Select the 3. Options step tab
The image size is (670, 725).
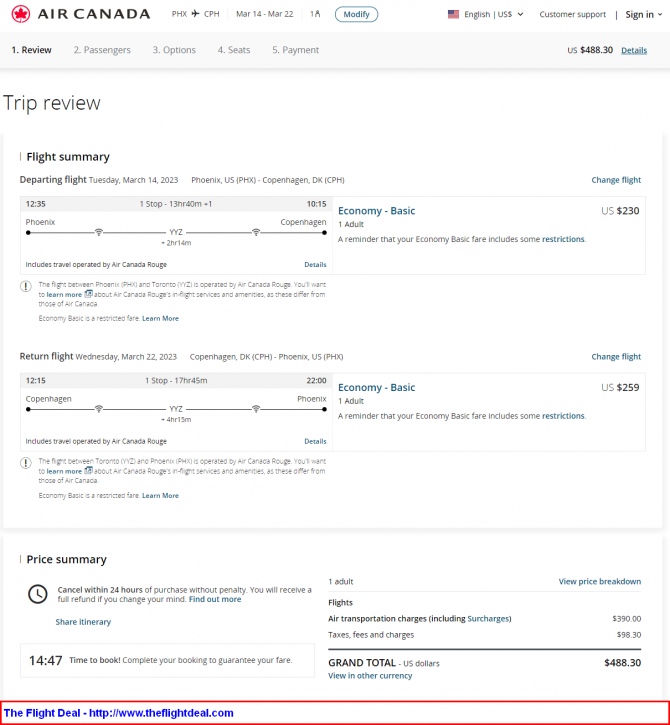(174, 50)
